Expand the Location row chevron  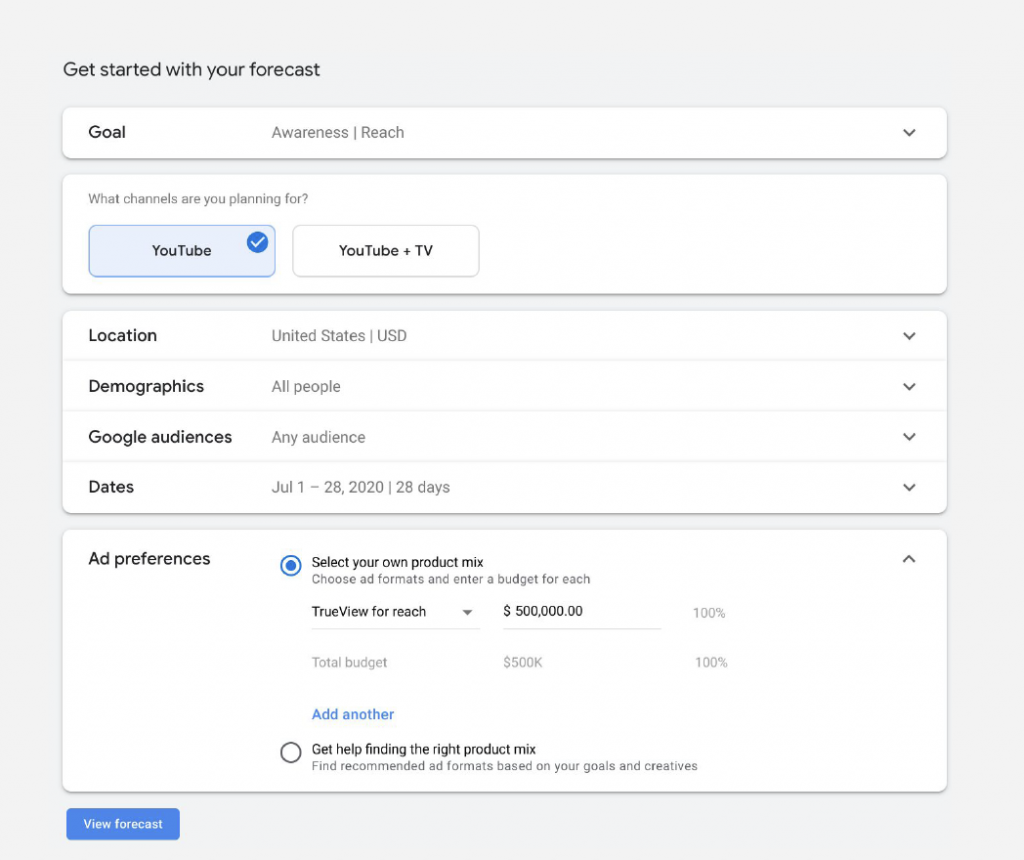908,336
